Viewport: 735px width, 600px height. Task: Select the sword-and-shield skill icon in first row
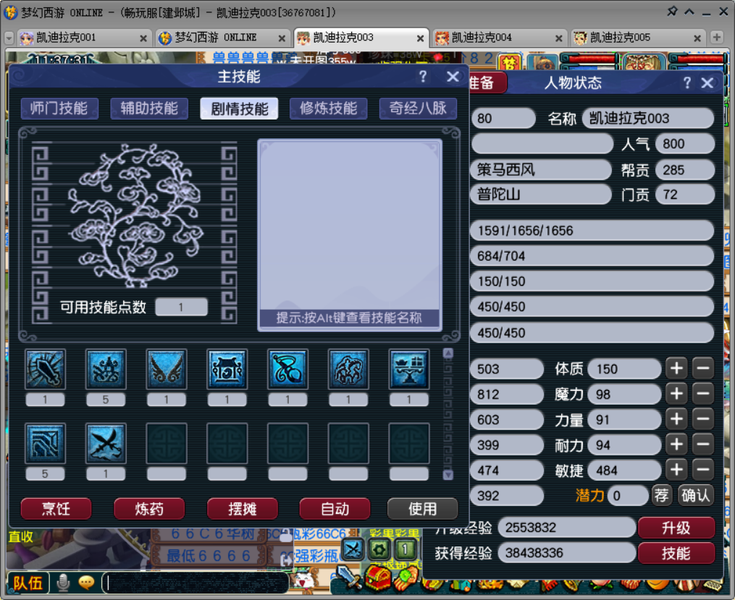45,369
